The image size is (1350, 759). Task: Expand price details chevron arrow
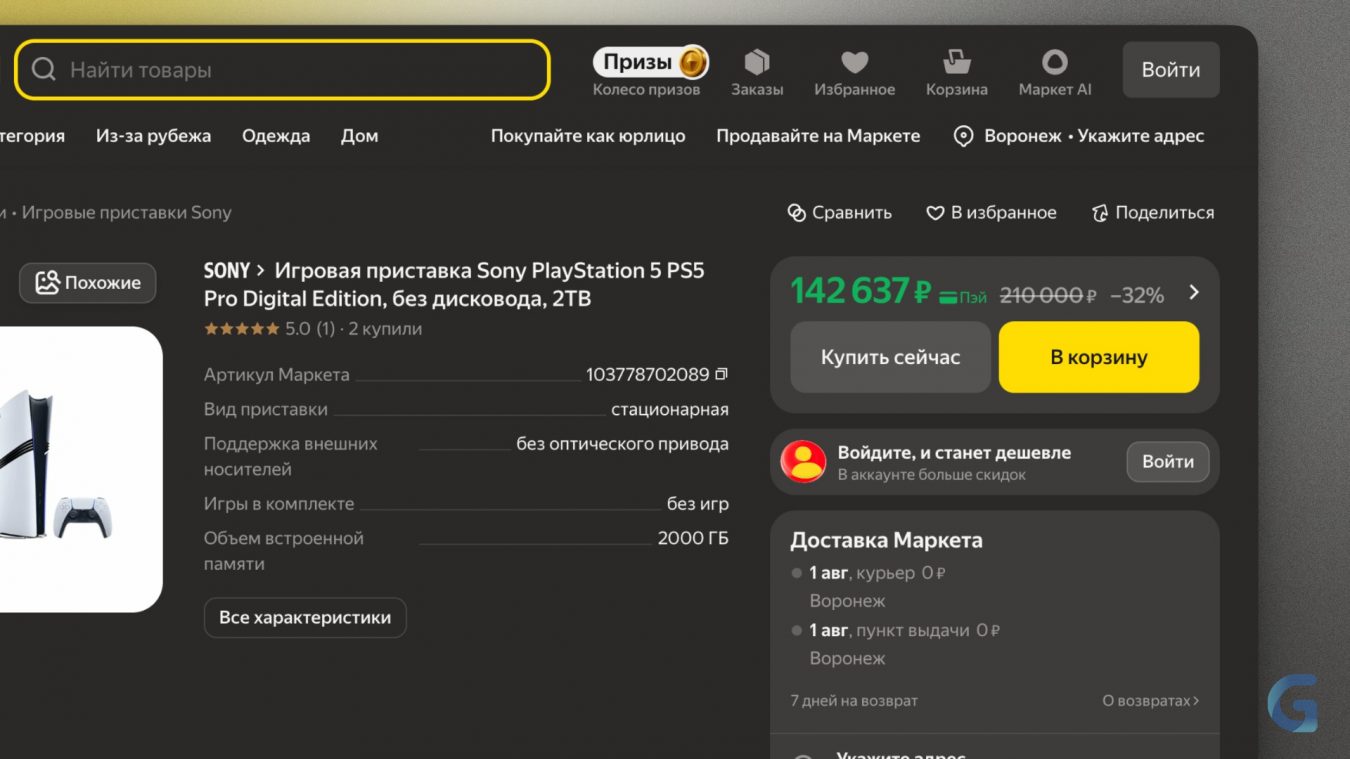click(x=1193, y=293)
